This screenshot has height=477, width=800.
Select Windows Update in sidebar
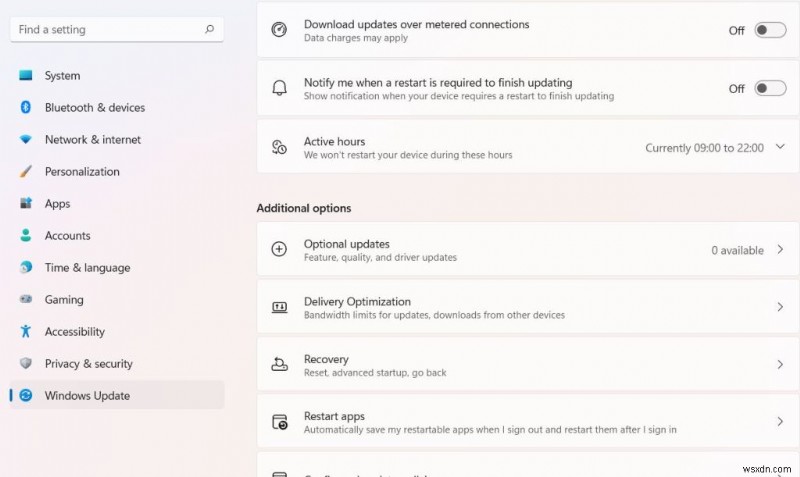[x=117, y=395]
